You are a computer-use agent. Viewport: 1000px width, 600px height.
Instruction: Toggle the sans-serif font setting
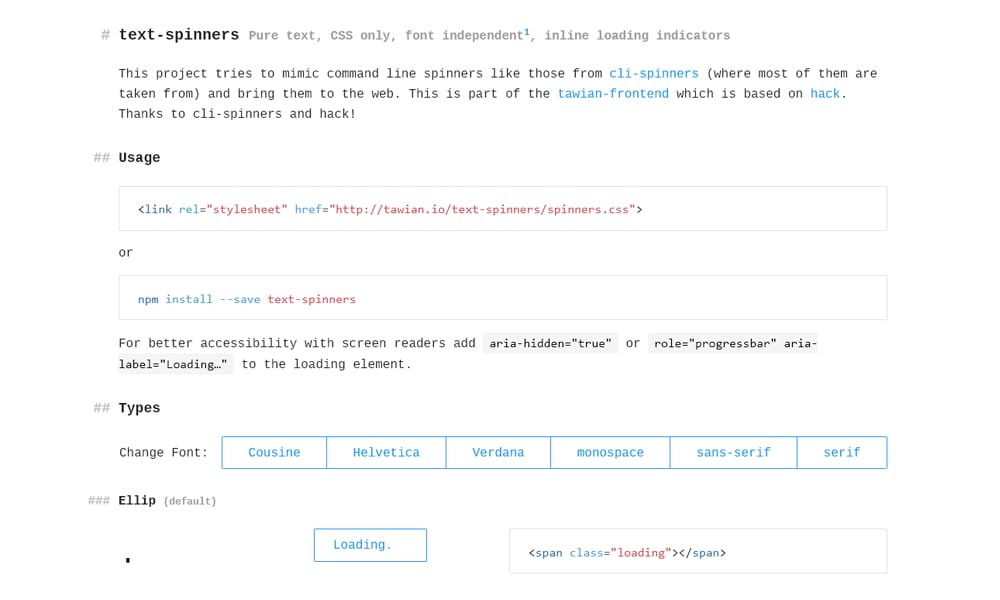733,452
